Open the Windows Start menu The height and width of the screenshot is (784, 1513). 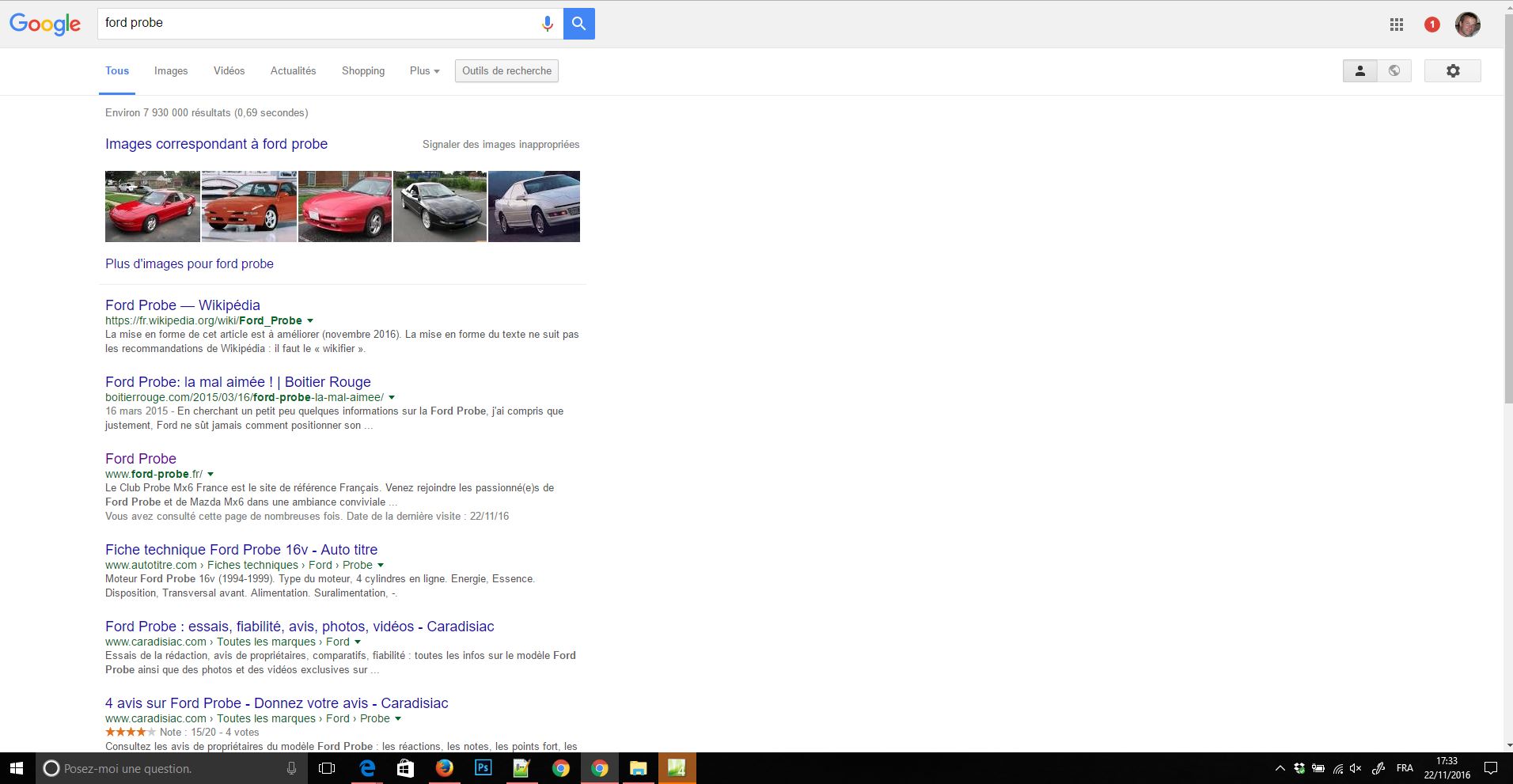pyautogui.click(x=17, y=768)
